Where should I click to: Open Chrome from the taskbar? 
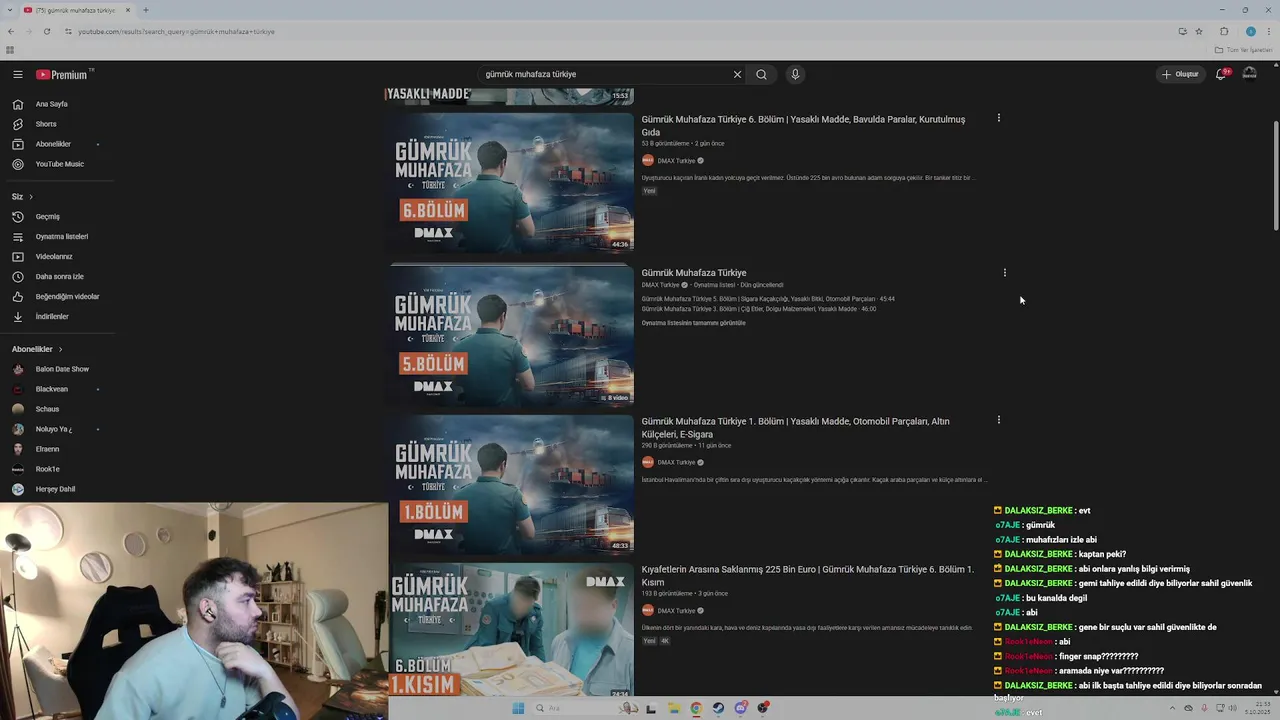[x=696, y=708]
